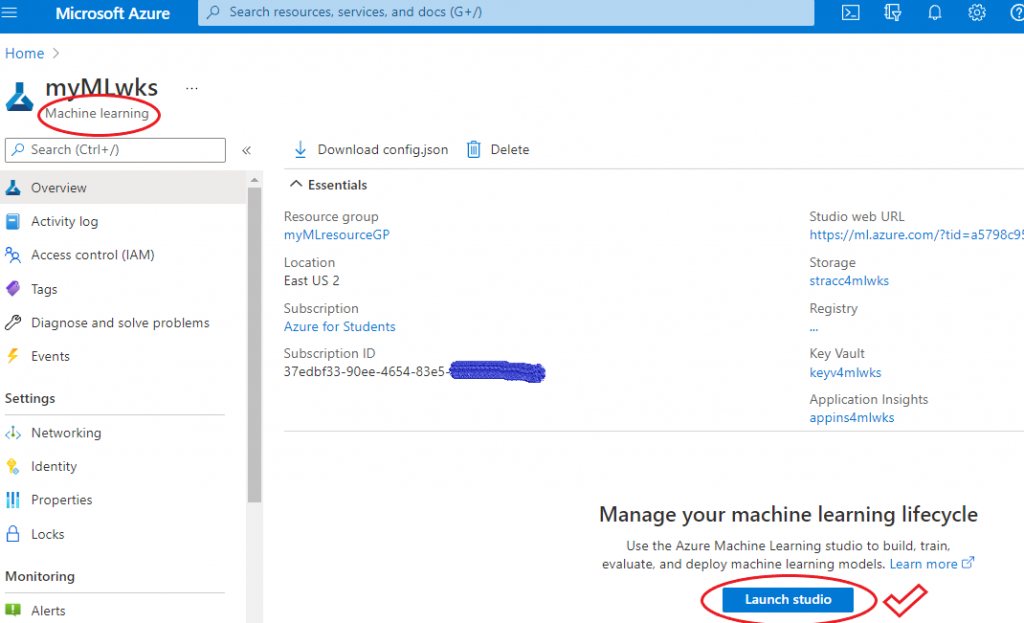Select Overview in the left menu
The height and width of the screenshot is (623, 1024).
tap(123, 187)
